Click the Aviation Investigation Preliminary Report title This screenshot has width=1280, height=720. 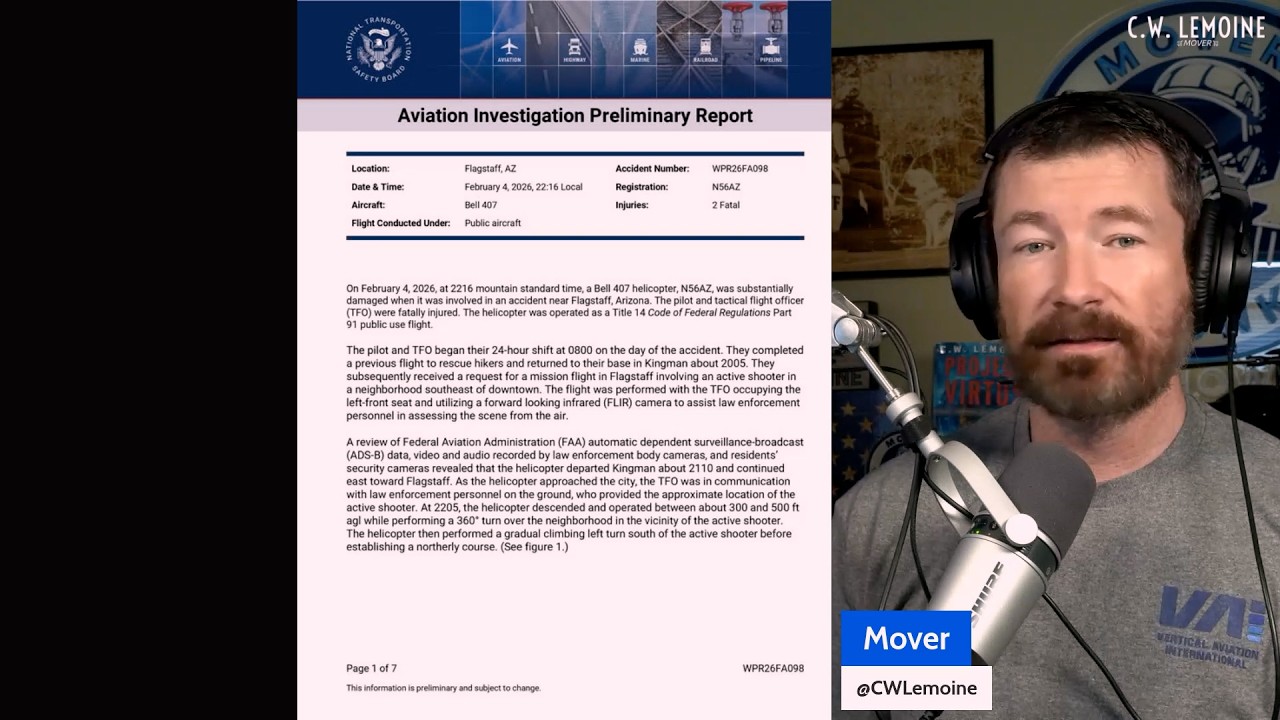[575, 115]
